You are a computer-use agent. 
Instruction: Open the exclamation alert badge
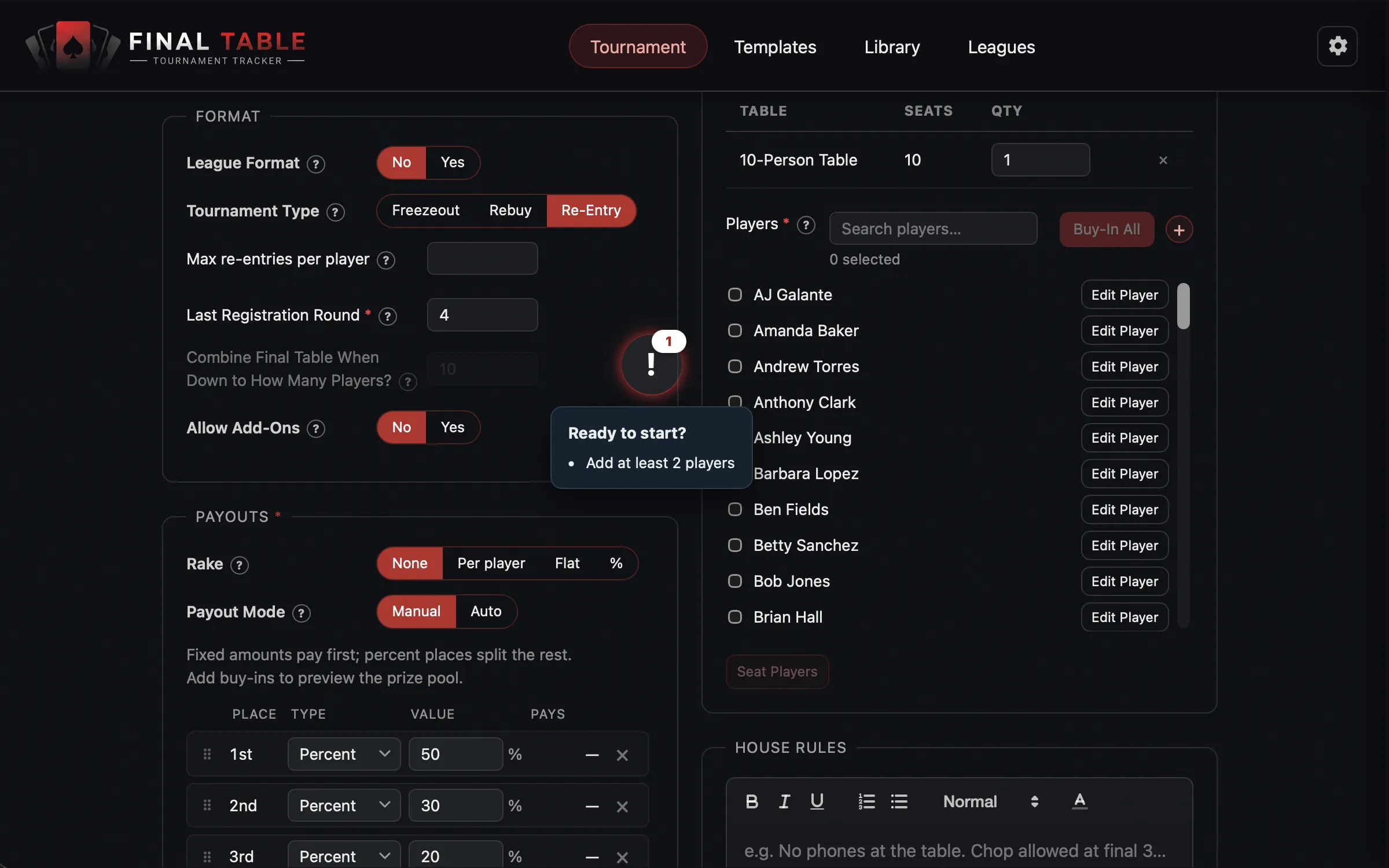coord(651,365)
